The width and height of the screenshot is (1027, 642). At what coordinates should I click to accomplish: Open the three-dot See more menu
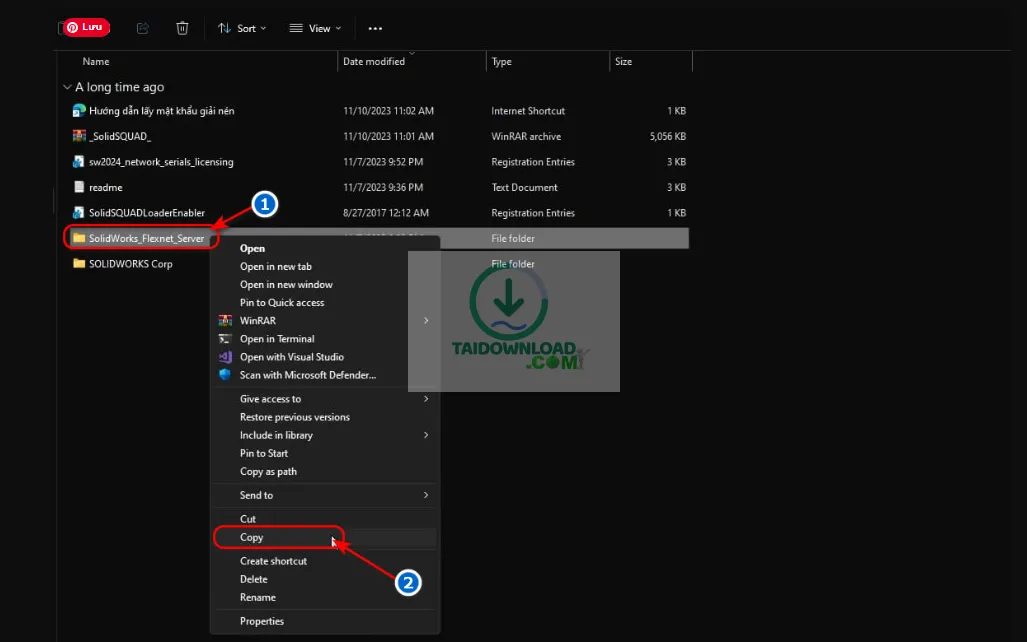[x=375, y=28]
